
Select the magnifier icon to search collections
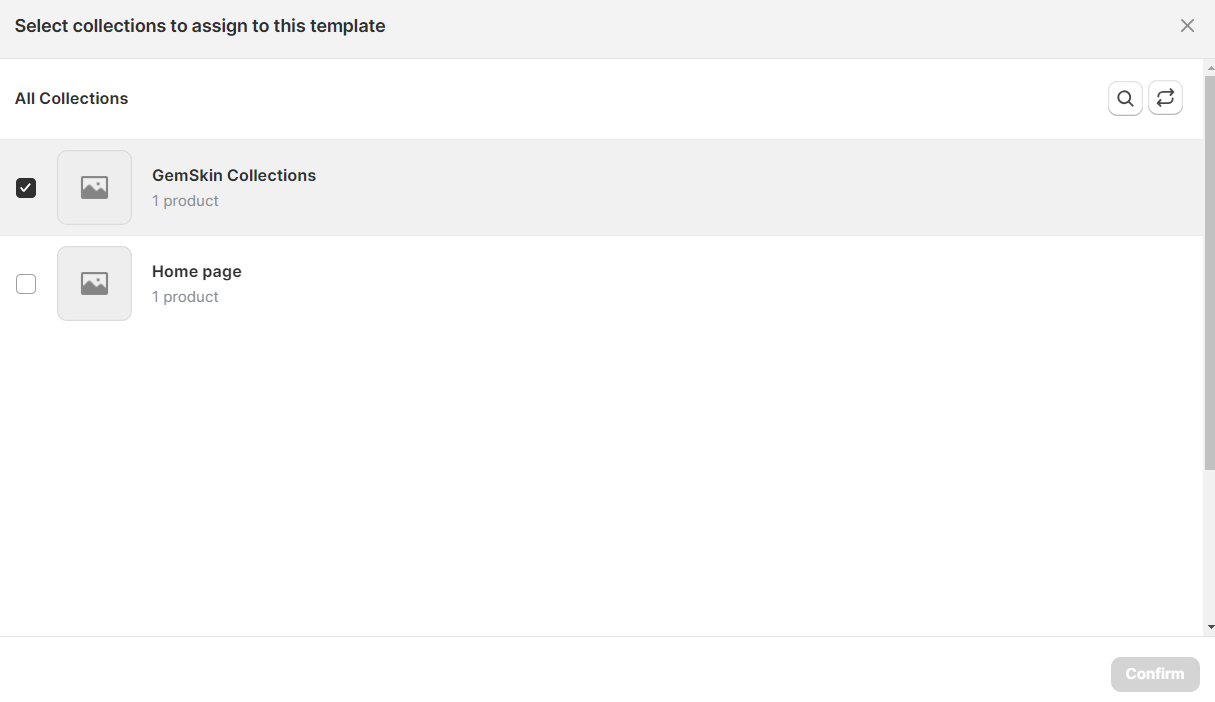click(x=1125, y=98)
